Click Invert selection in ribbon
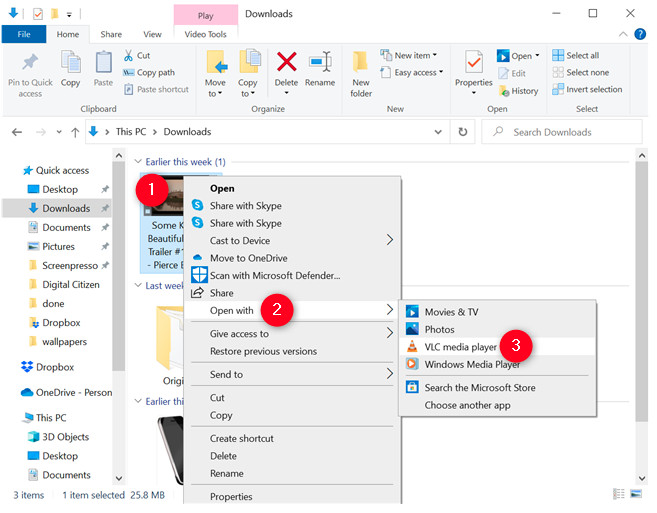This screenshot has height=513, width=657. click(x=587, y=89)
